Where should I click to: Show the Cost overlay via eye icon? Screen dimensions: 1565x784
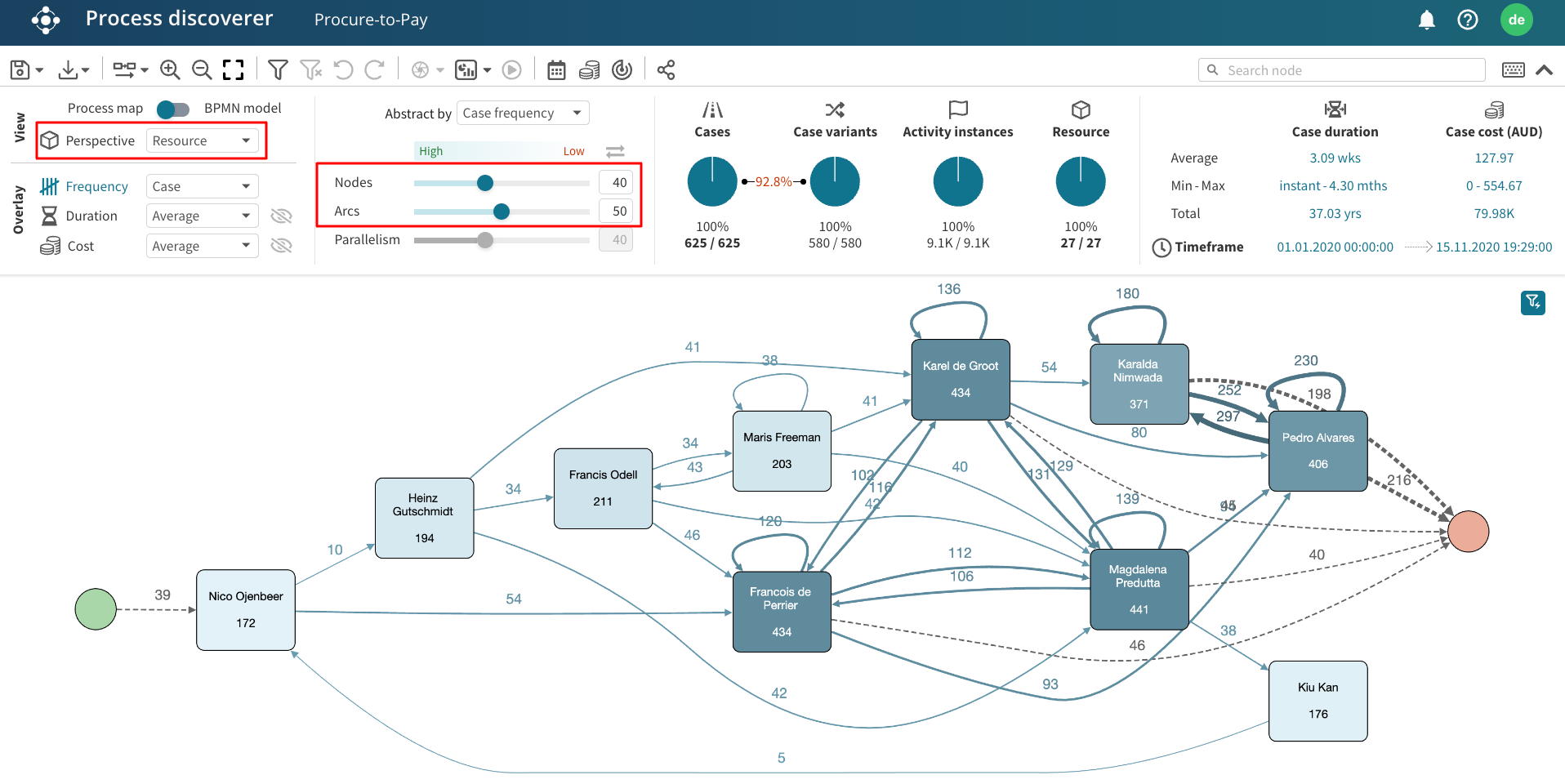281,246
